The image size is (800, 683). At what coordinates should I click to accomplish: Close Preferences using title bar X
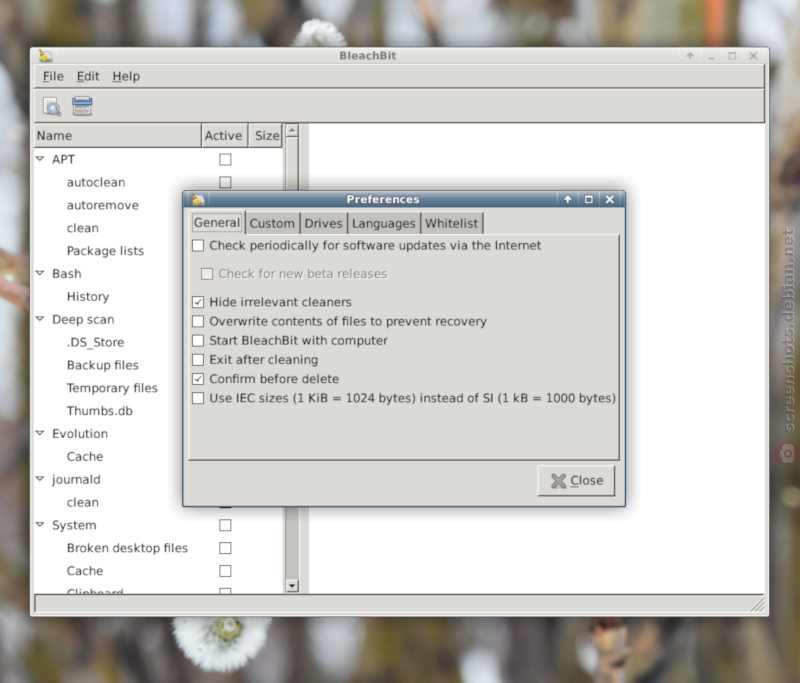[x=609, y=199]
